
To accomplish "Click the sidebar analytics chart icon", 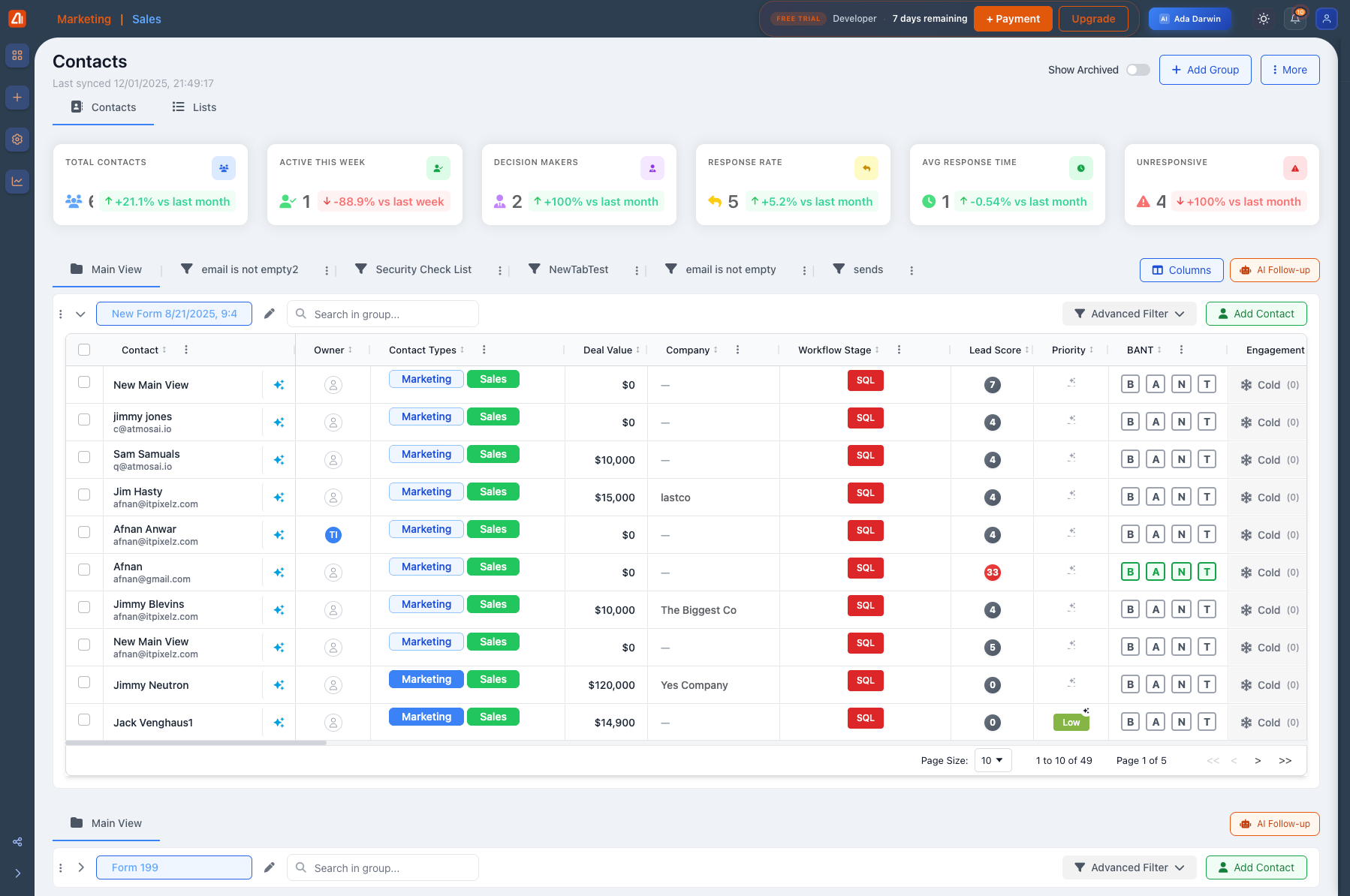I will 17,181.
